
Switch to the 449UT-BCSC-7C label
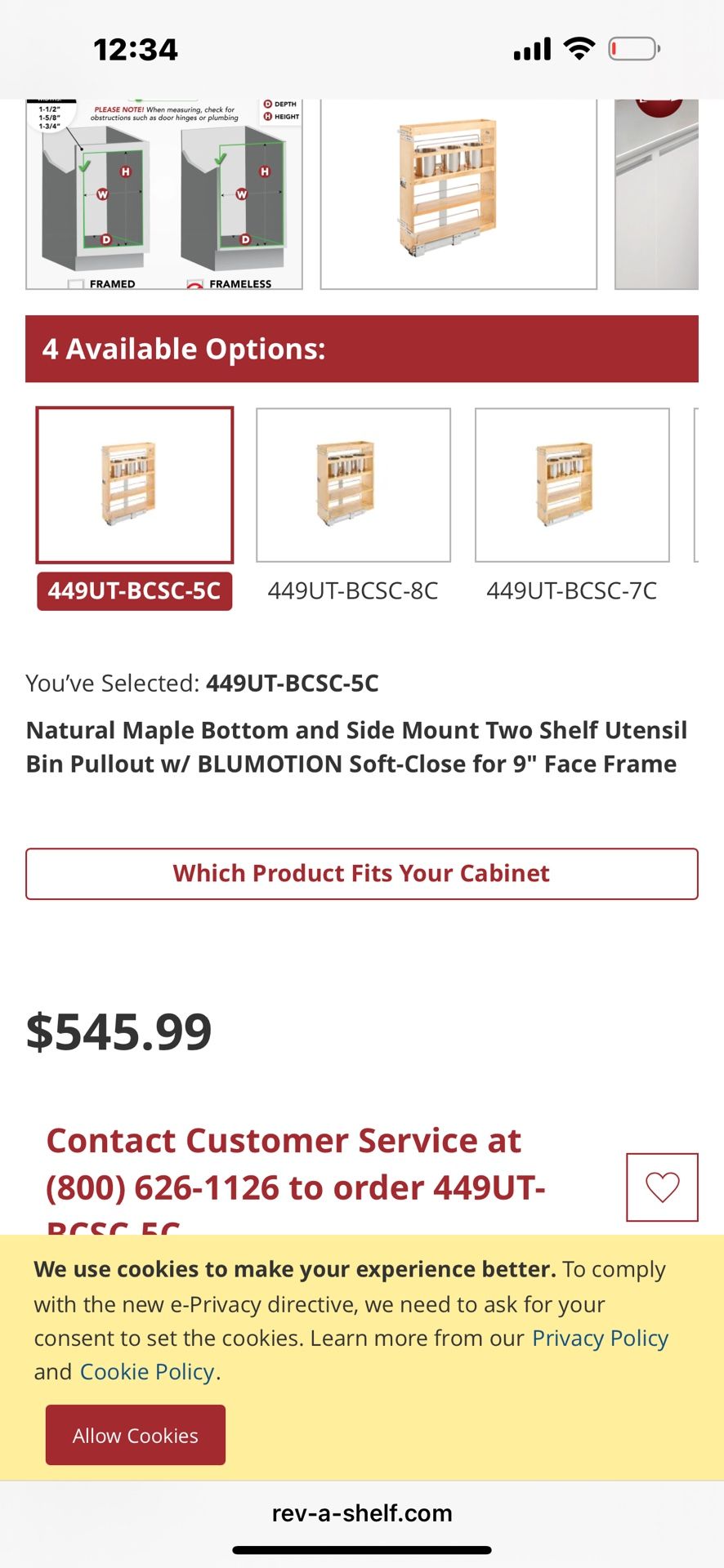pos(572,591)
